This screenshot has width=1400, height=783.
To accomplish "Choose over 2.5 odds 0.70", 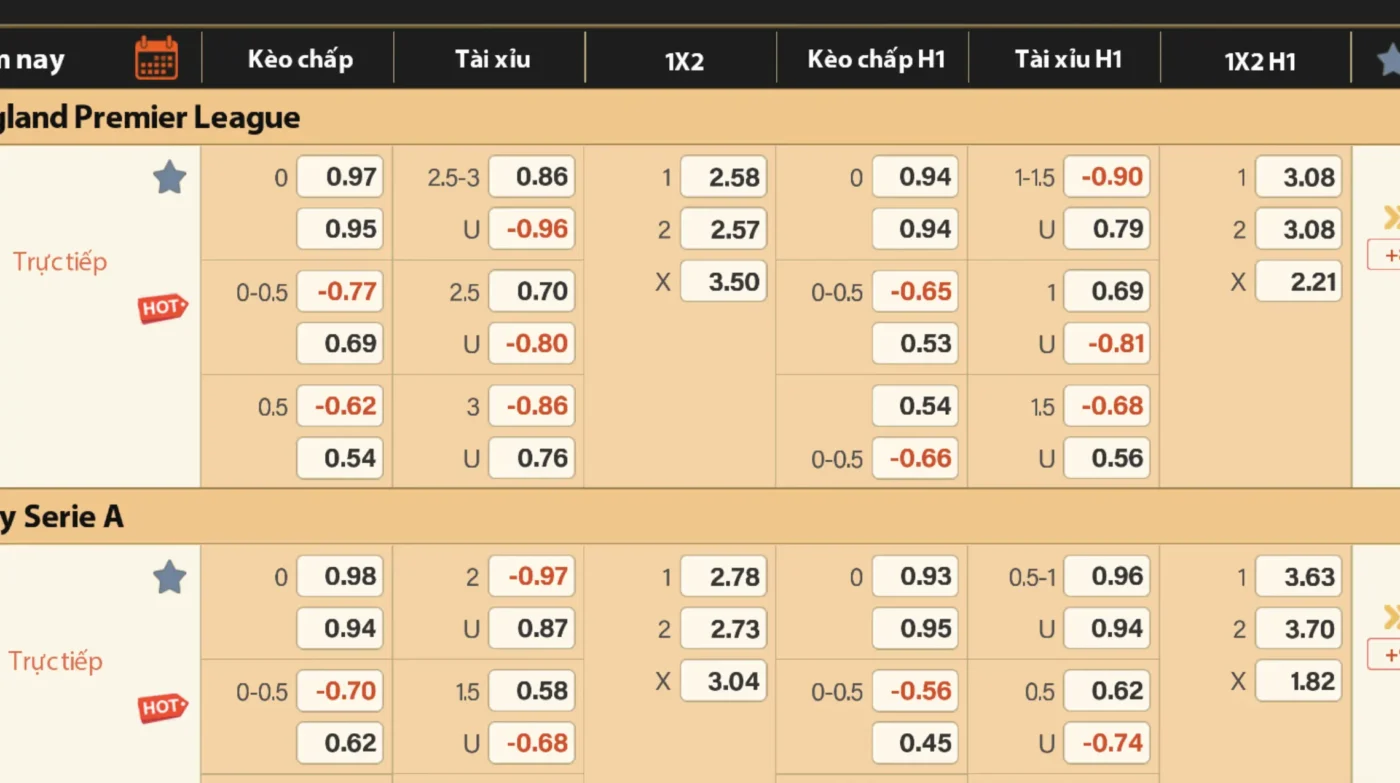I will [532, 291].
